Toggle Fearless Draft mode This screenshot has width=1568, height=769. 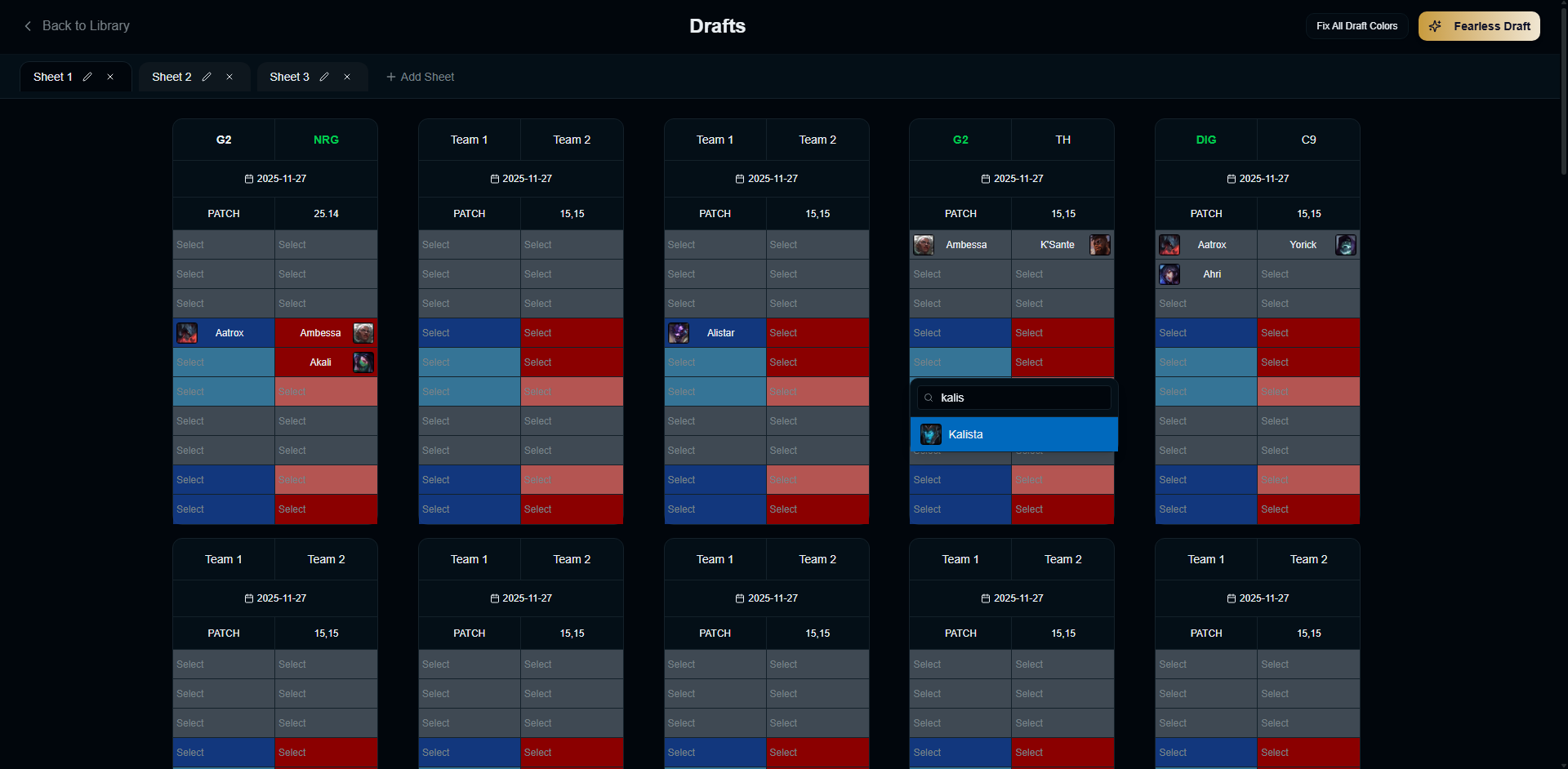[1478, 25]
